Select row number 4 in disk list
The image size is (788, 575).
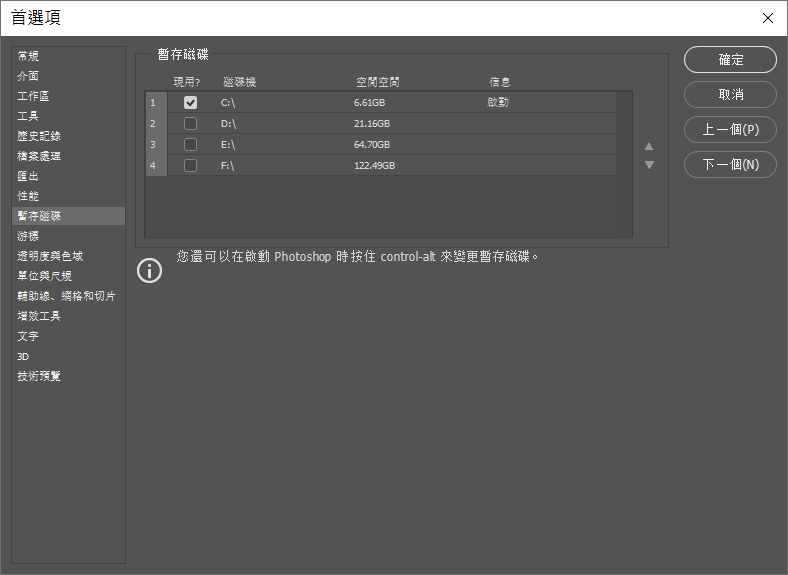click(156, 165)
